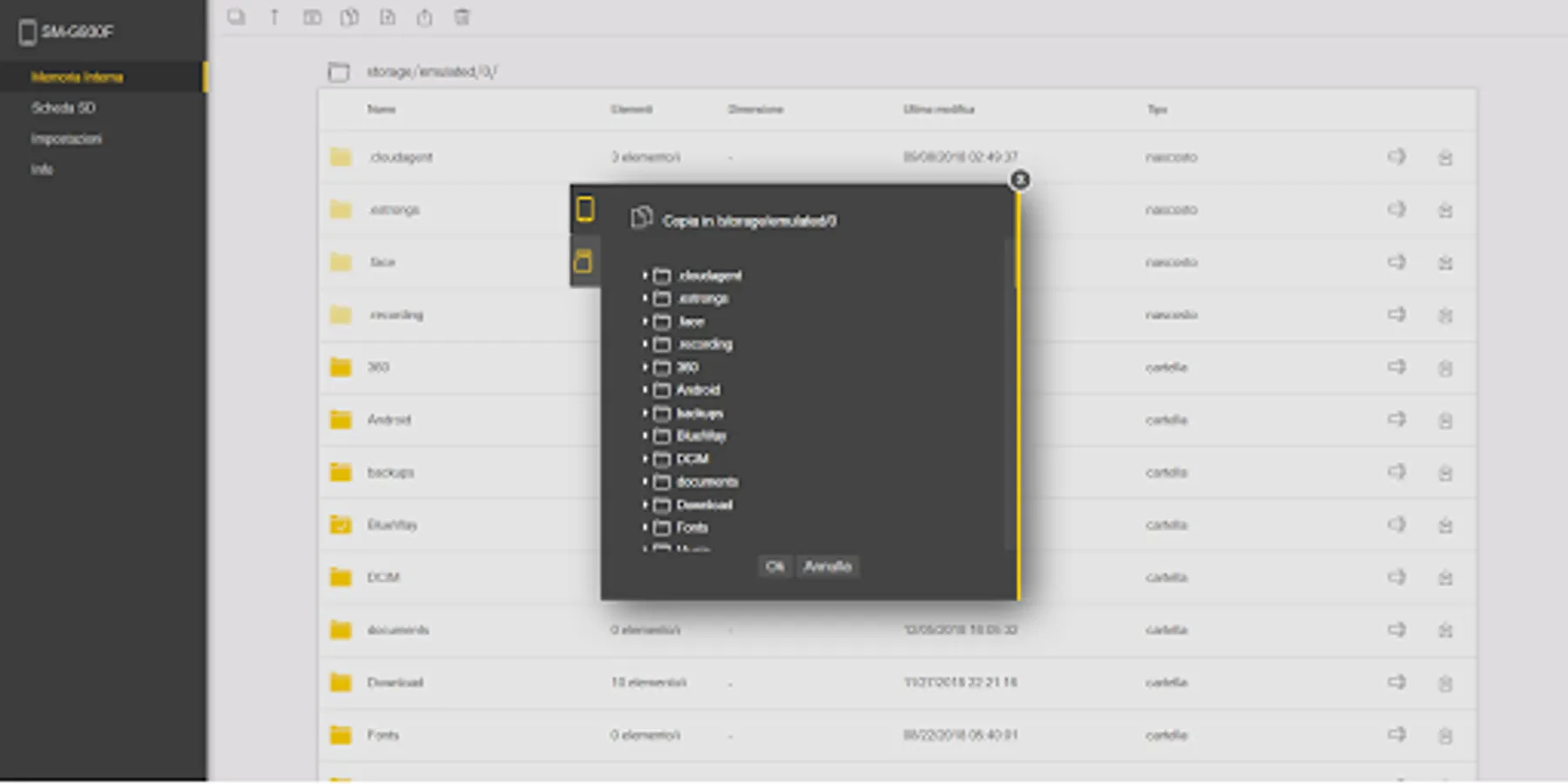Image resolution: width=1568 pixels, height=784 pixels.
Task: Click the storage/emulated/0 path text
Action: click(x=431, y=71)
